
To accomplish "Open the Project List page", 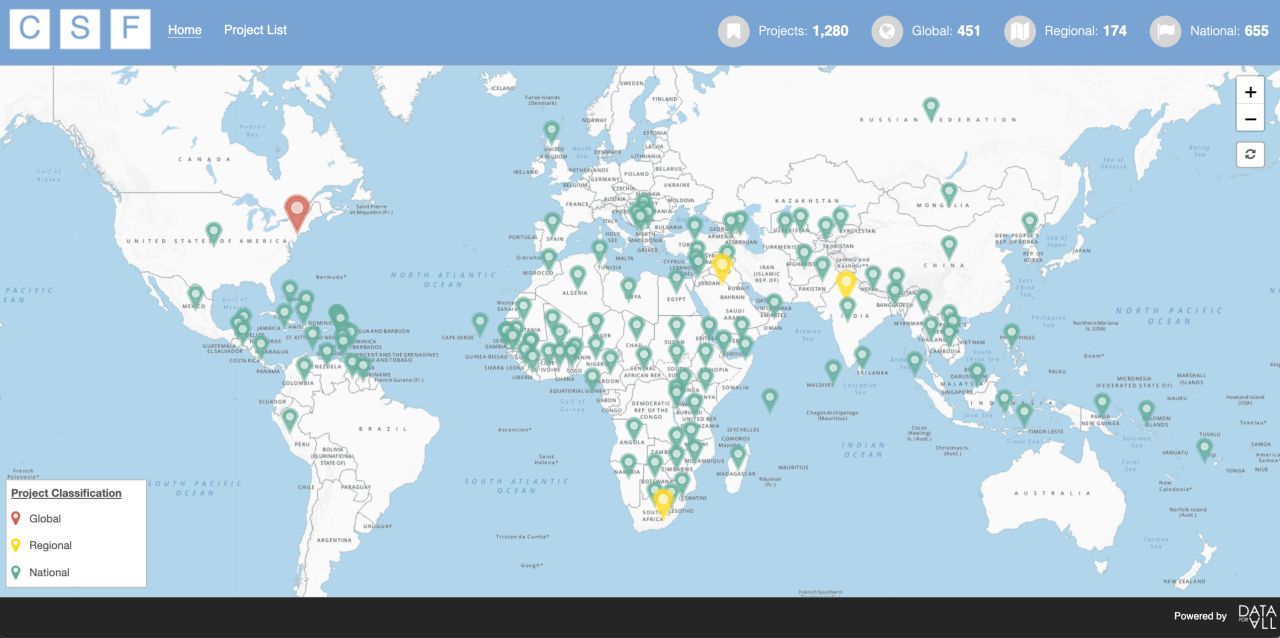I will point(255,30).
